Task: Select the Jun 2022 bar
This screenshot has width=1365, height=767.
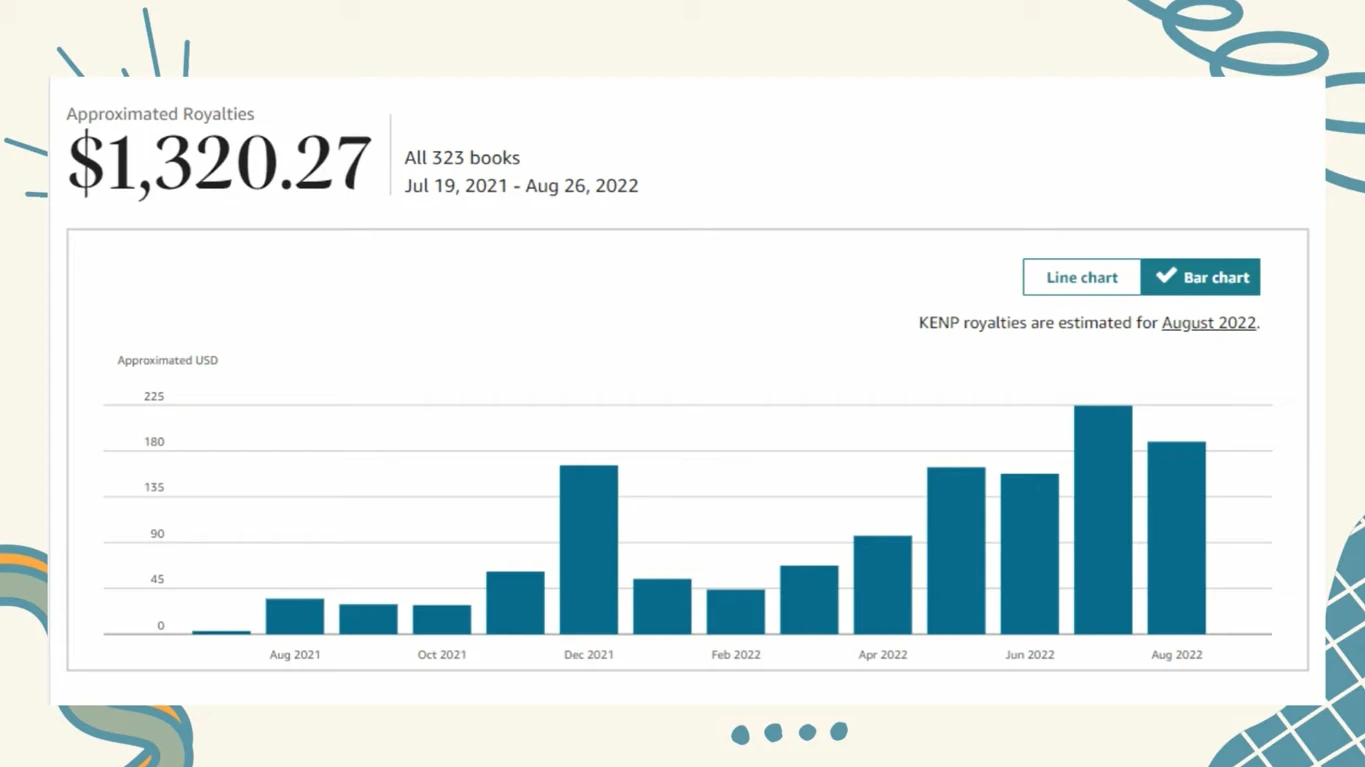Action: point(1029,554)
